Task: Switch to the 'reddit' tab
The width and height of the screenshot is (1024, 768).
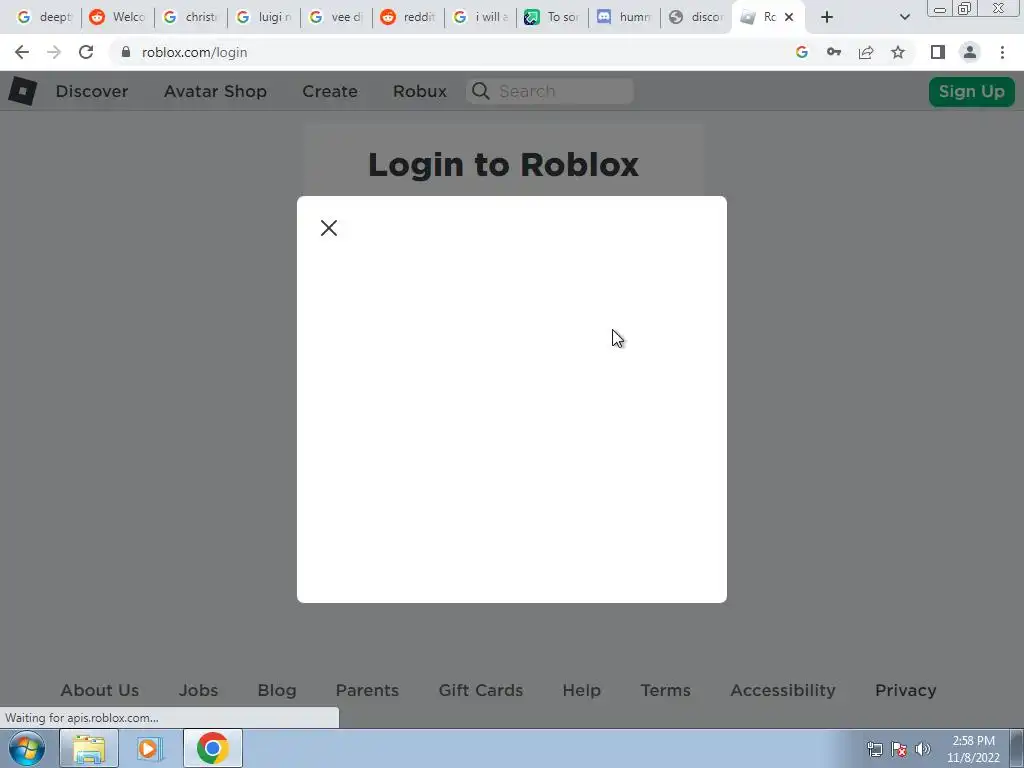Action: pos(409,17)
